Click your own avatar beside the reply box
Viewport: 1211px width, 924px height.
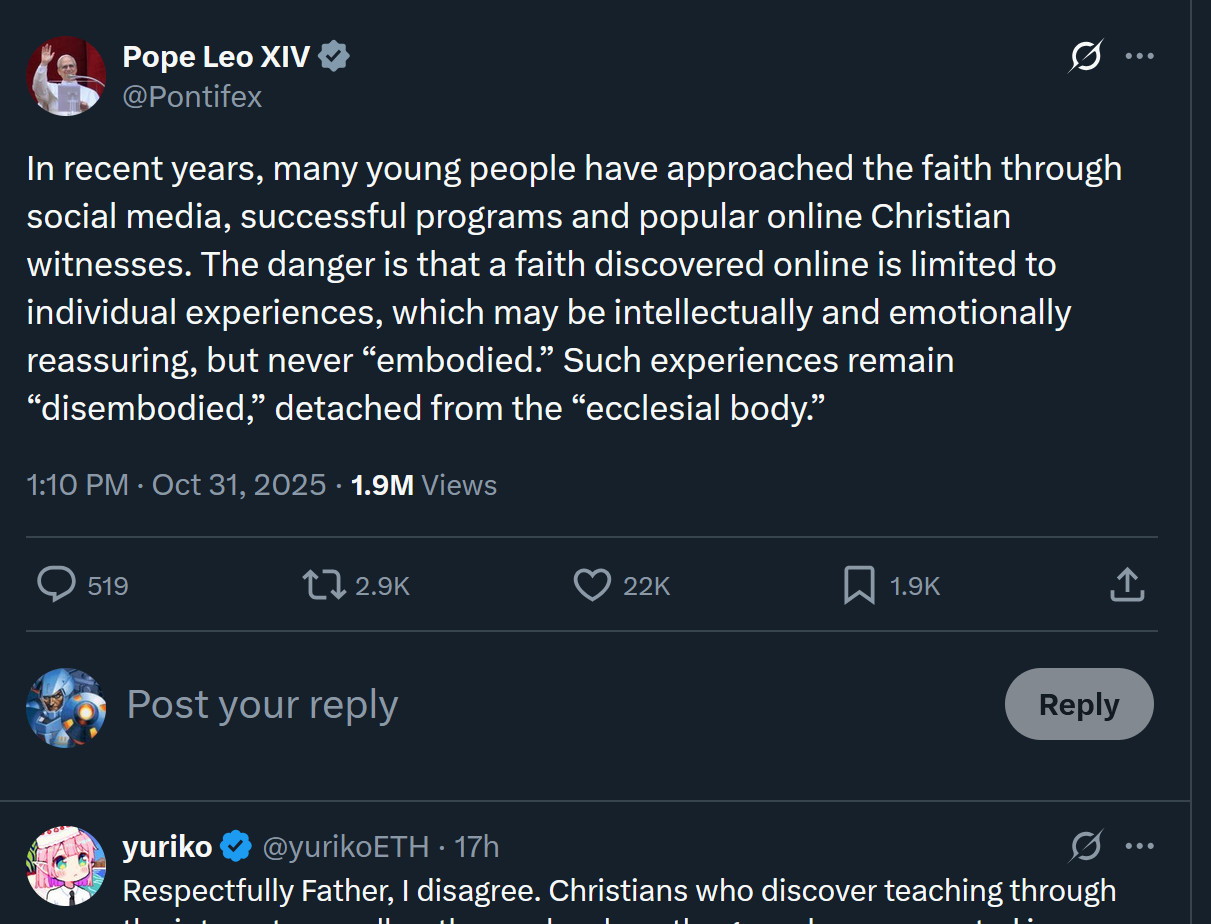[x=66, y=708]
